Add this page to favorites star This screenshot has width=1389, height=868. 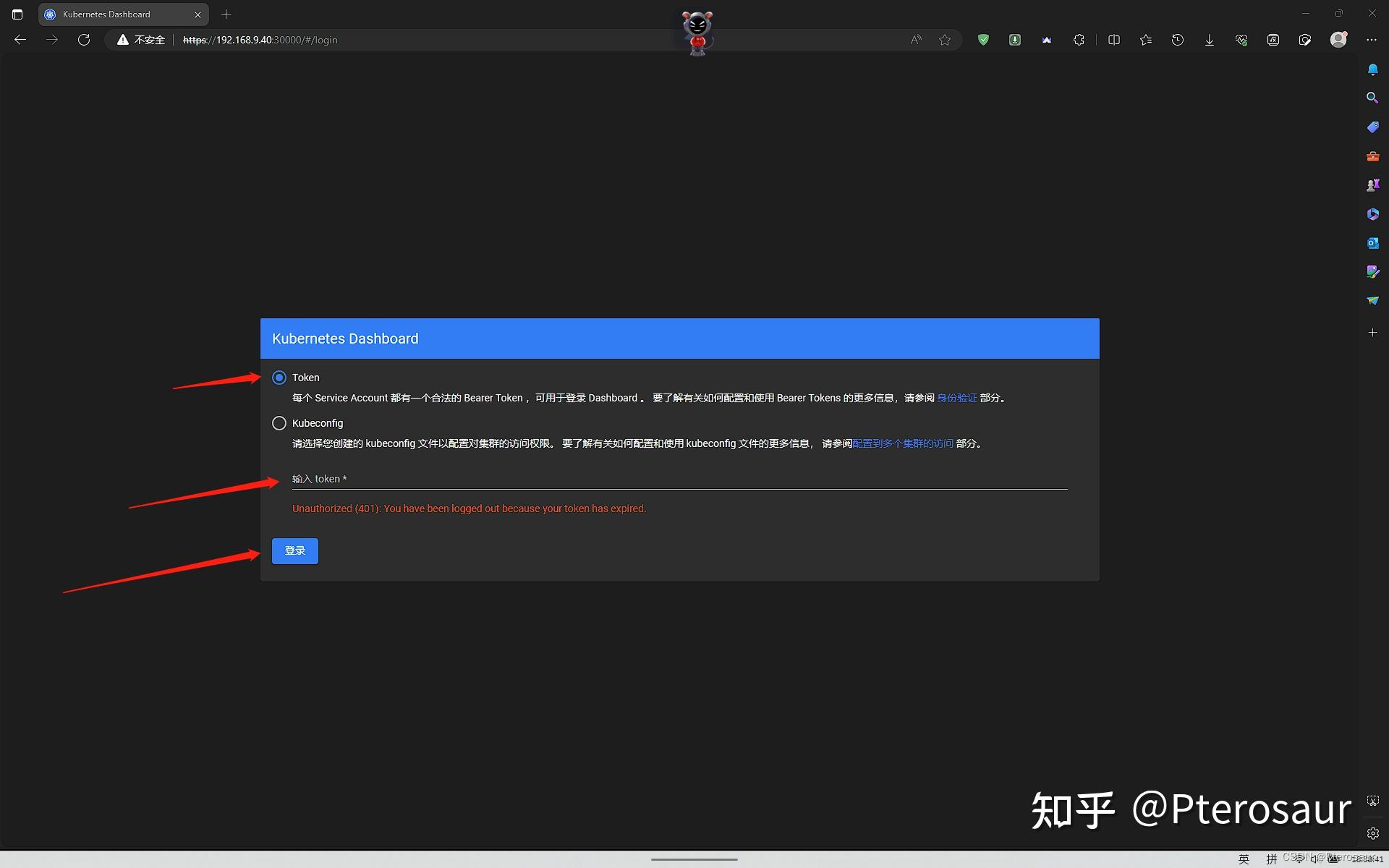pos(945,40)
